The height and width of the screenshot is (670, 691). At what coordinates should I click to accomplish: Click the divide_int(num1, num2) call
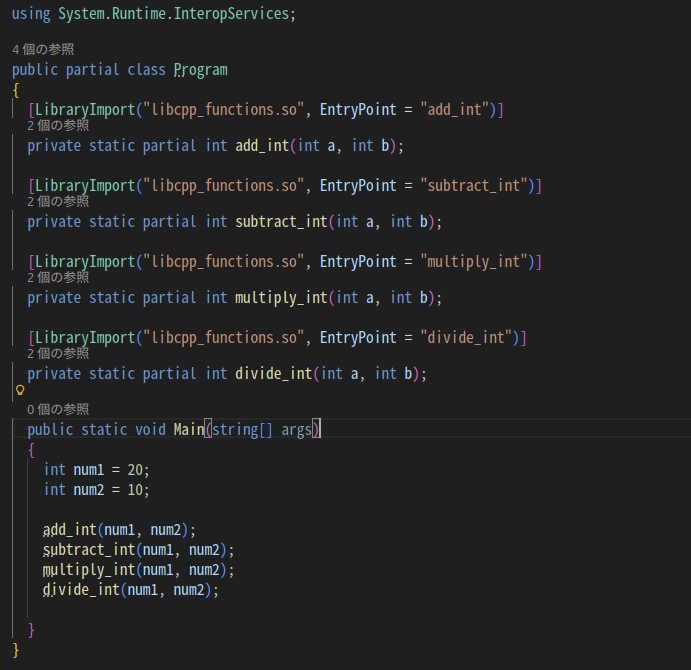(127, 590)
